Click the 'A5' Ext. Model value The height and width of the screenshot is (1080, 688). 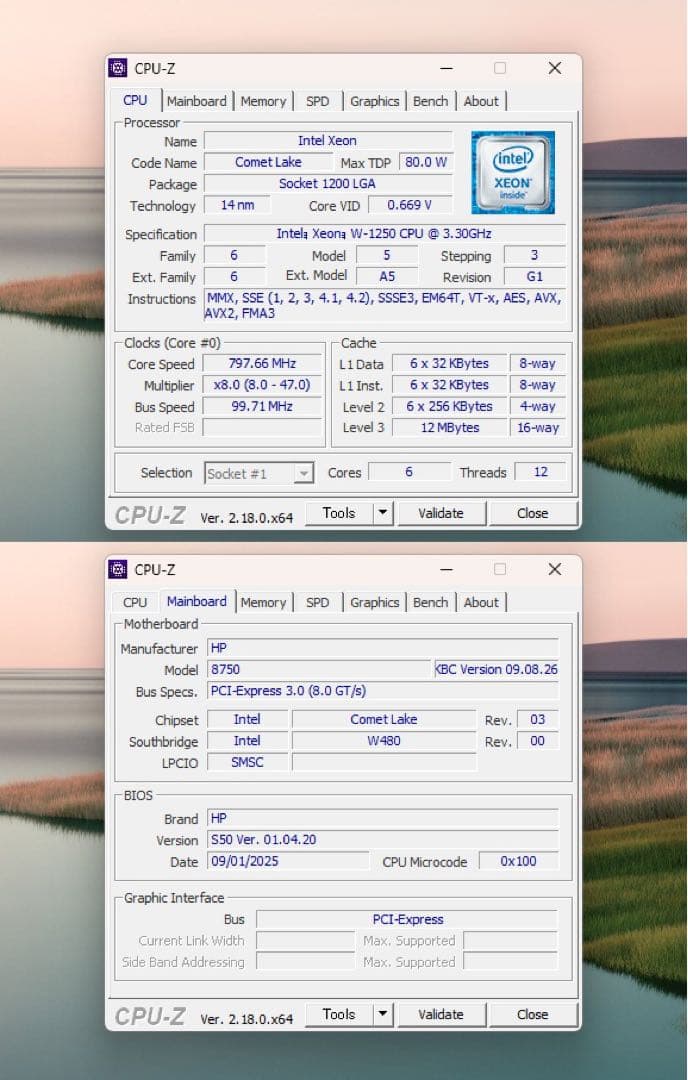pyautogui.click(x=387, y=277)
